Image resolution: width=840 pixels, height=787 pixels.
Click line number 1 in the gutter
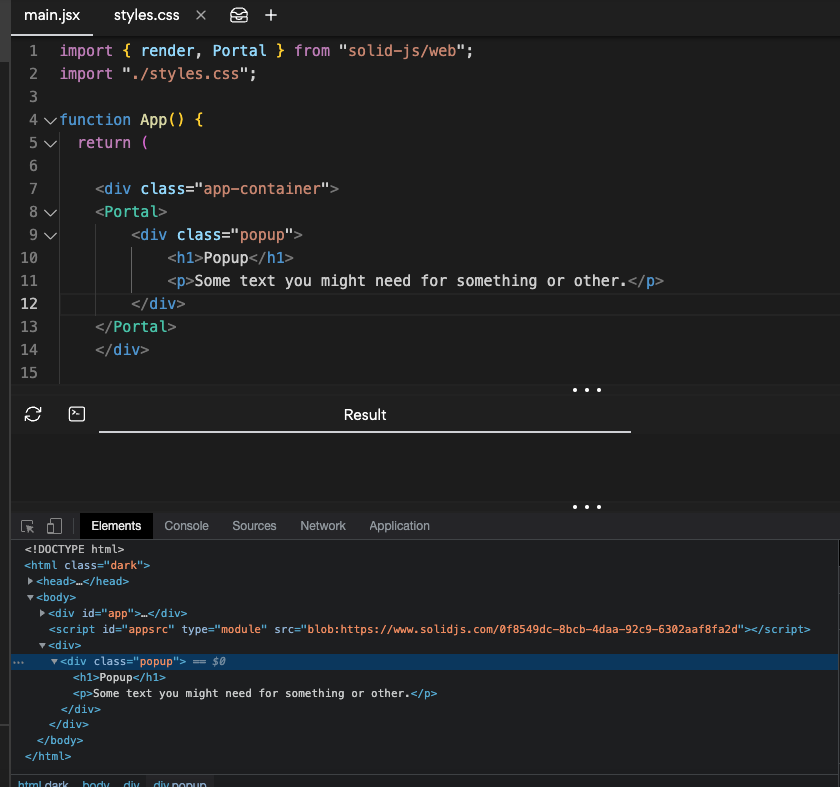pos(33,51)
